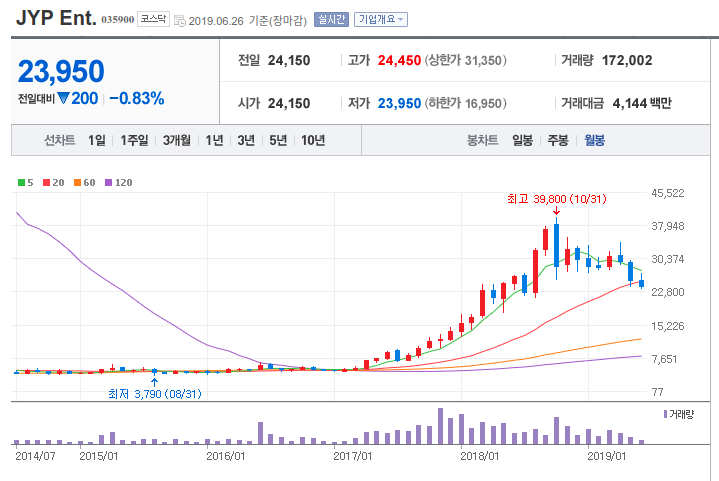This screenshot has height=481, width=719.
Task: Click the purple 거래량 legend marker
Action: coord(665,414)
